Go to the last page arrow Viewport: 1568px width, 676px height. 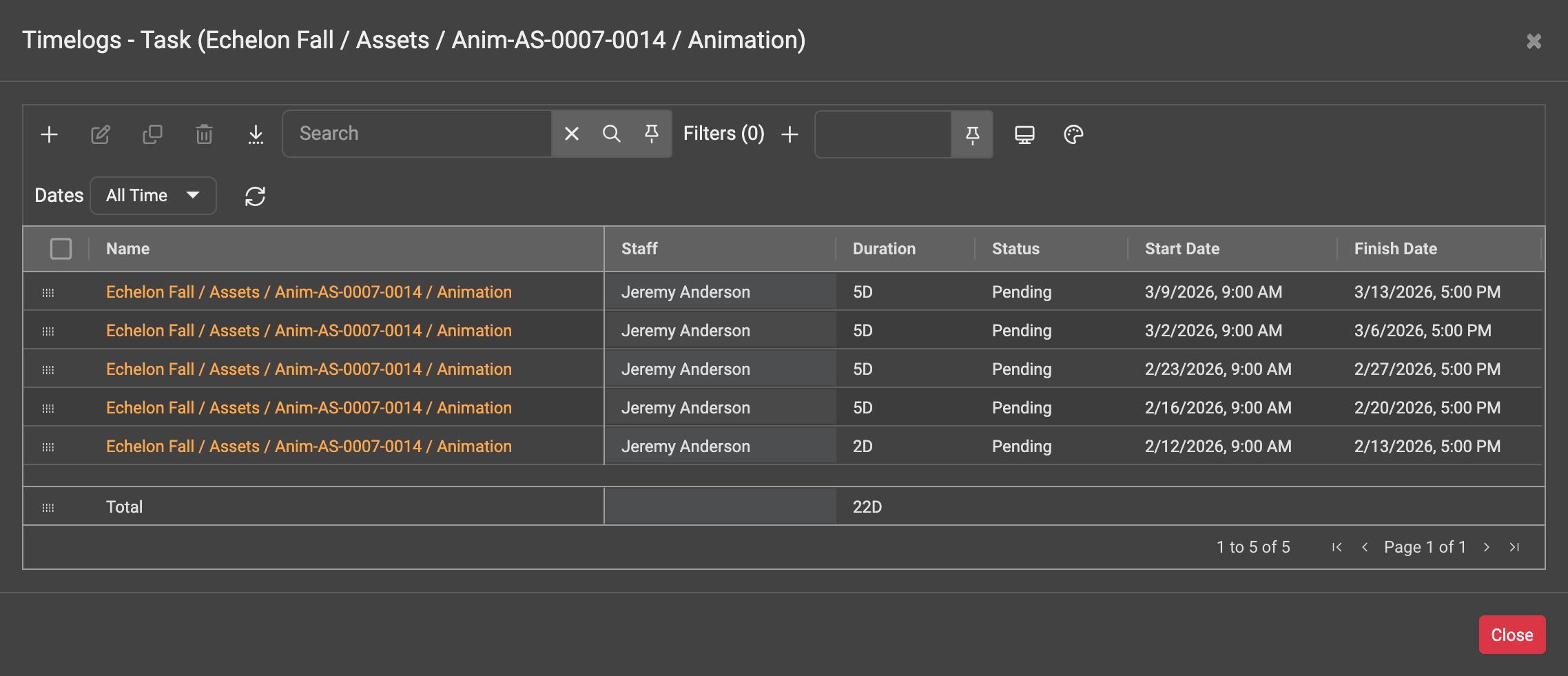(1514, 547)
